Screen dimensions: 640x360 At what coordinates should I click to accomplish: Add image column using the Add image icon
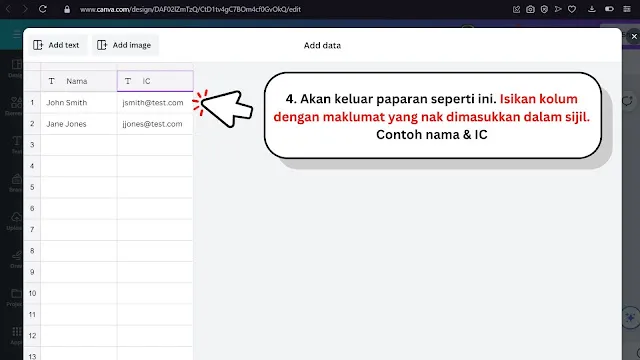(102, 45)
